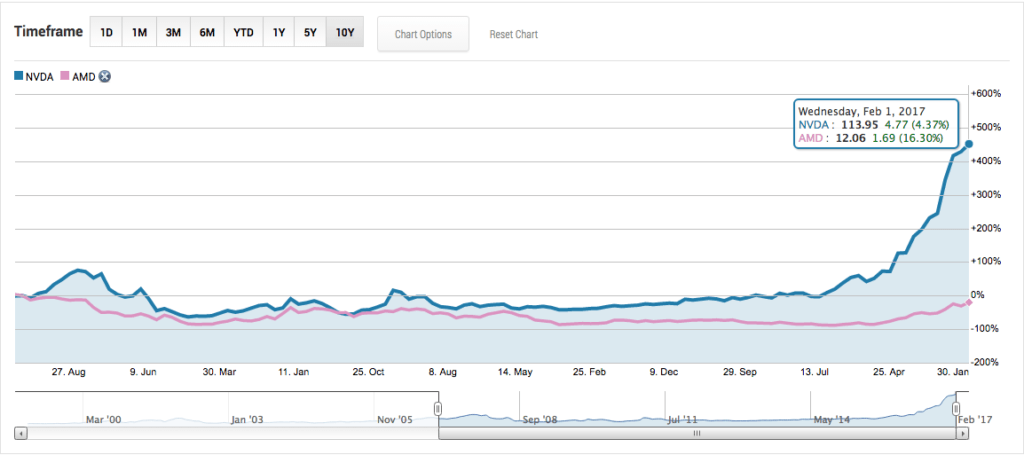
Task: Select the 1D timeframe
Action: coord(105,33)
